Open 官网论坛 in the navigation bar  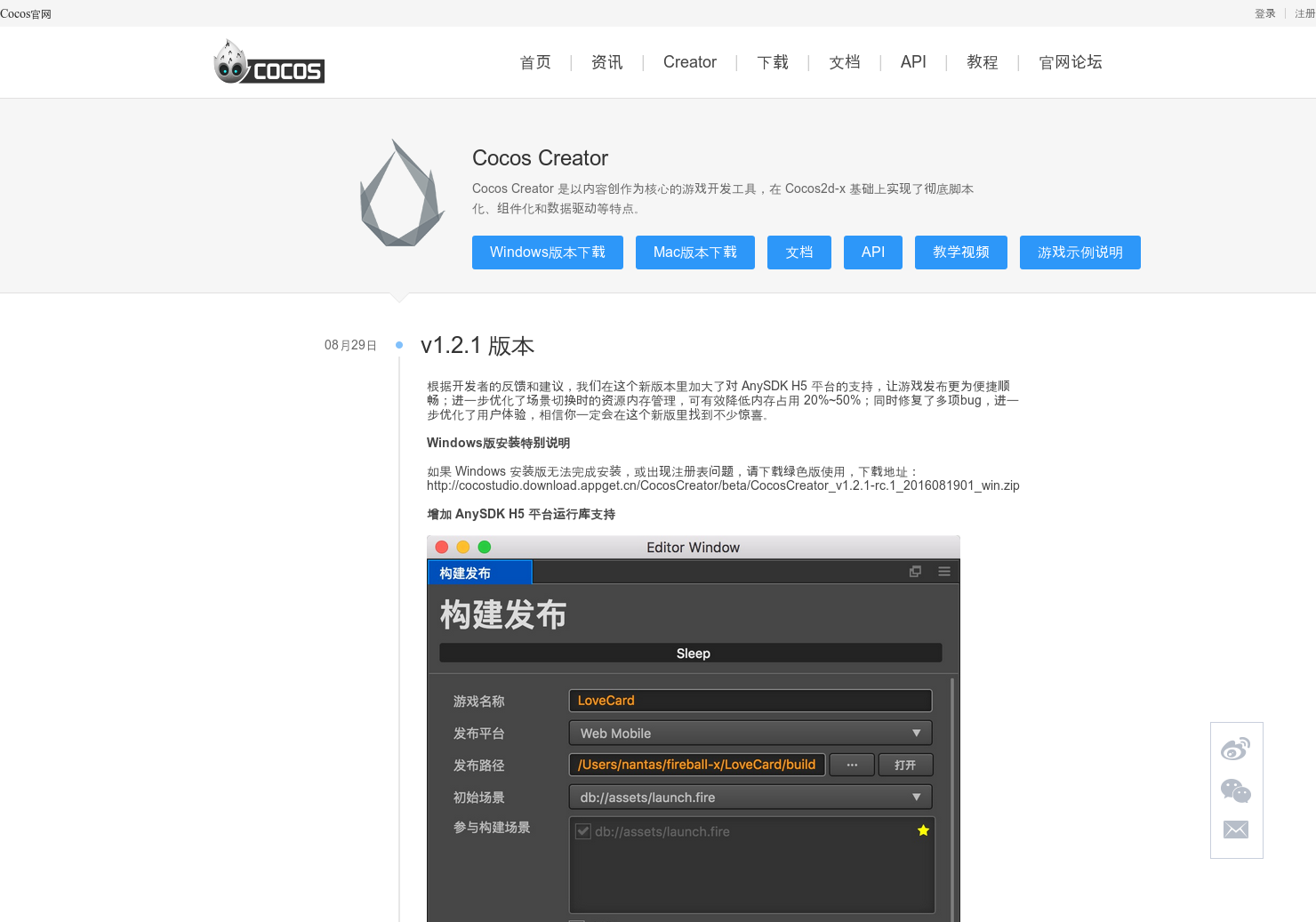click(x=1071, y=62)
